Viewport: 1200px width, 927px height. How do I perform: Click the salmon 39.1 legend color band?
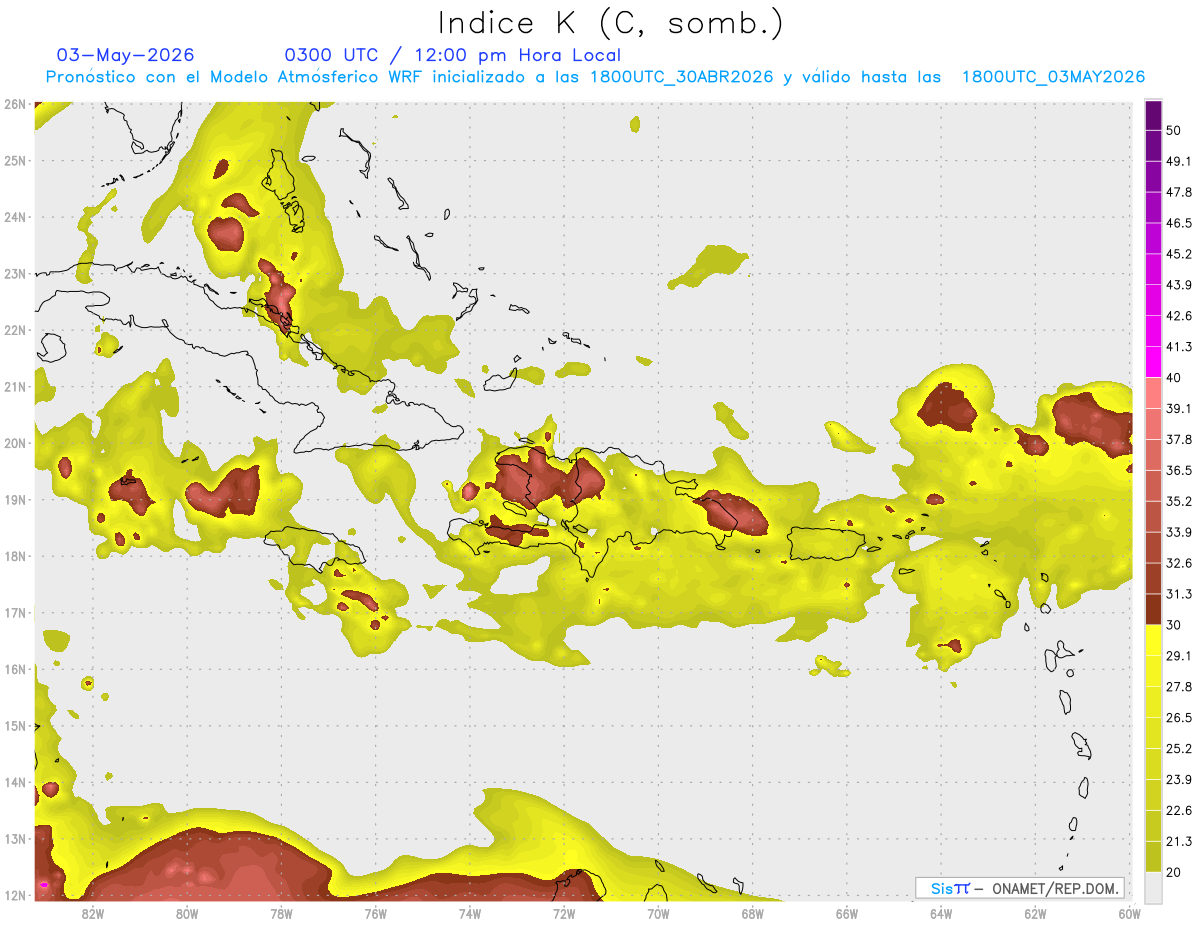(1153, 393)
